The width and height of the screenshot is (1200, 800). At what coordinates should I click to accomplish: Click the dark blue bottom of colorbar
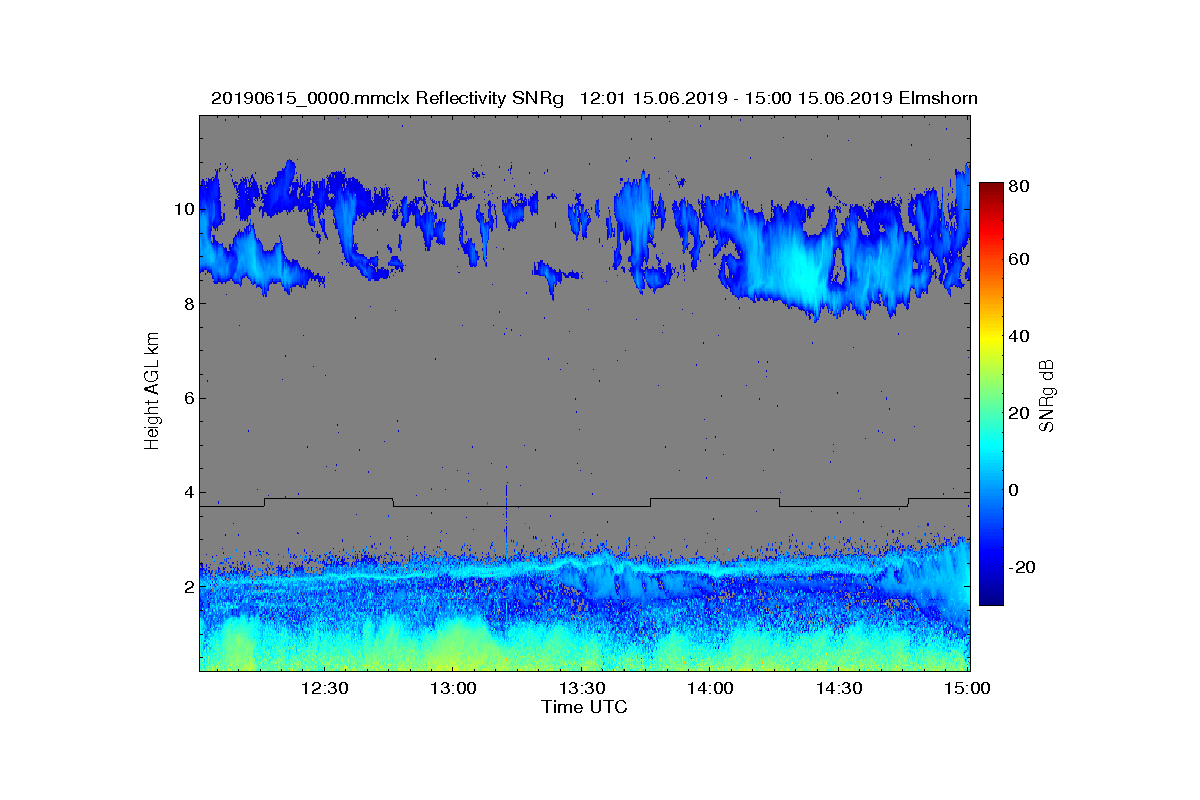[990, 597]
